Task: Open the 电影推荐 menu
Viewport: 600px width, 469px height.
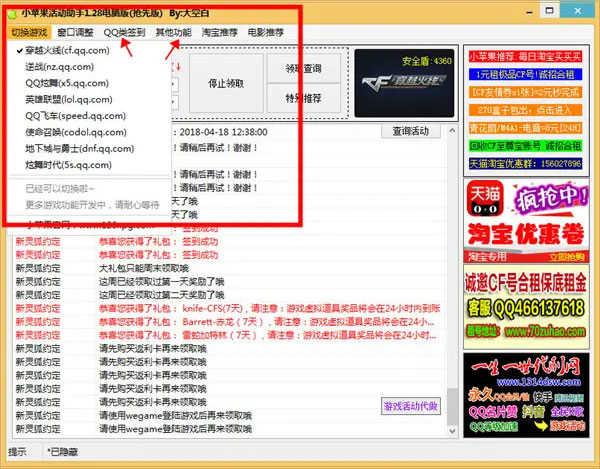Action: [x=266, y=33]
